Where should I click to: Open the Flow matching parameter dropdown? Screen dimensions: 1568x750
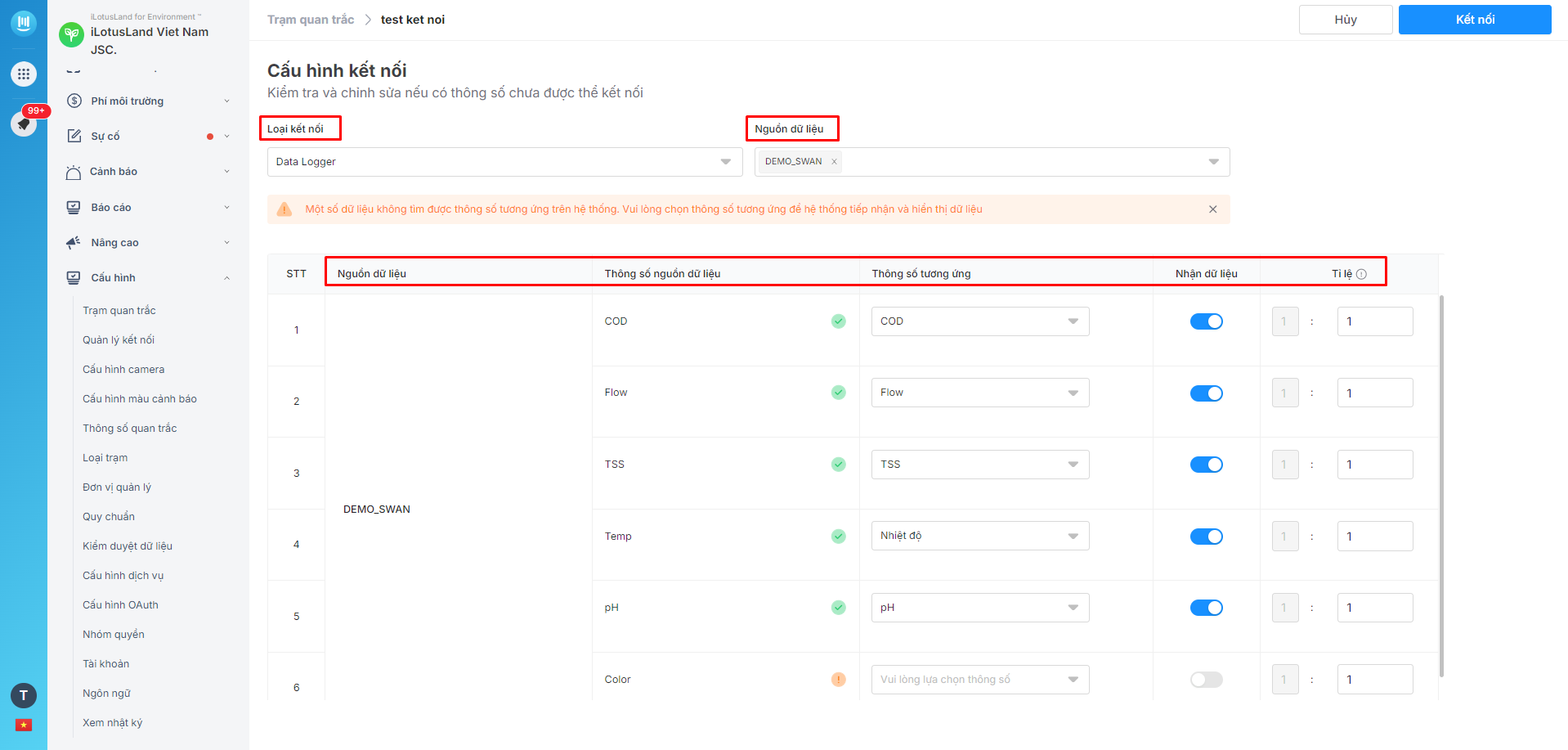[980, 393]
